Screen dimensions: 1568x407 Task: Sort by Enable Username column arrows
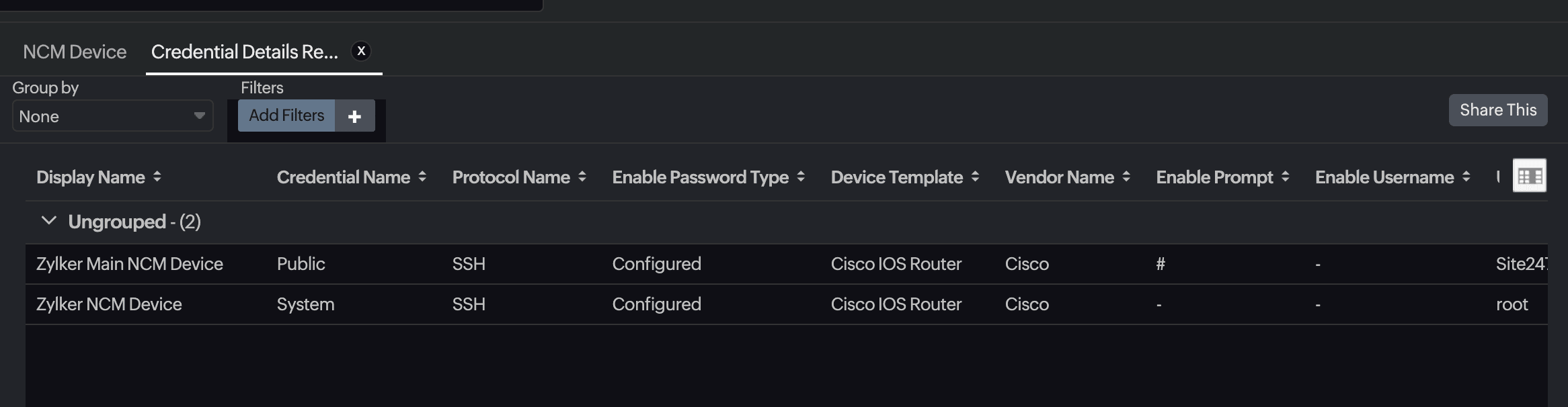point(1466,177)
